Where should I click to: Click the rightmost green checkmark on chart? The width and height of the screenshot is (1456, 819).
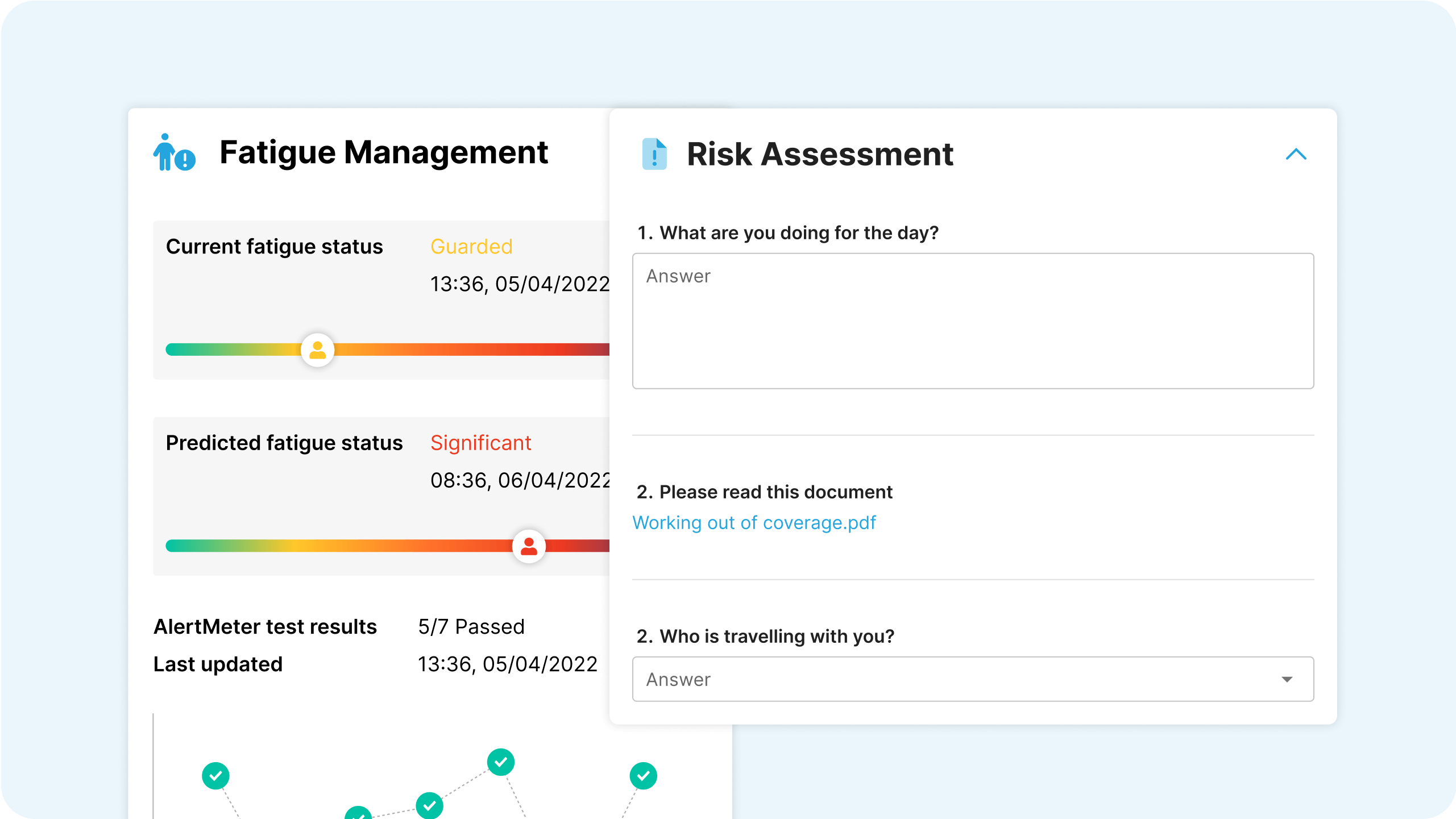[x=643, y=776]
